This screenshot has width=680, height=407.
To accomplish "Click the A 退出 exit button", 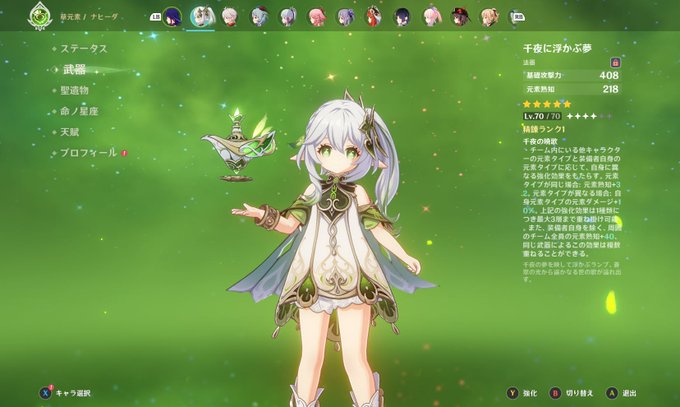I will coord(621,393).
